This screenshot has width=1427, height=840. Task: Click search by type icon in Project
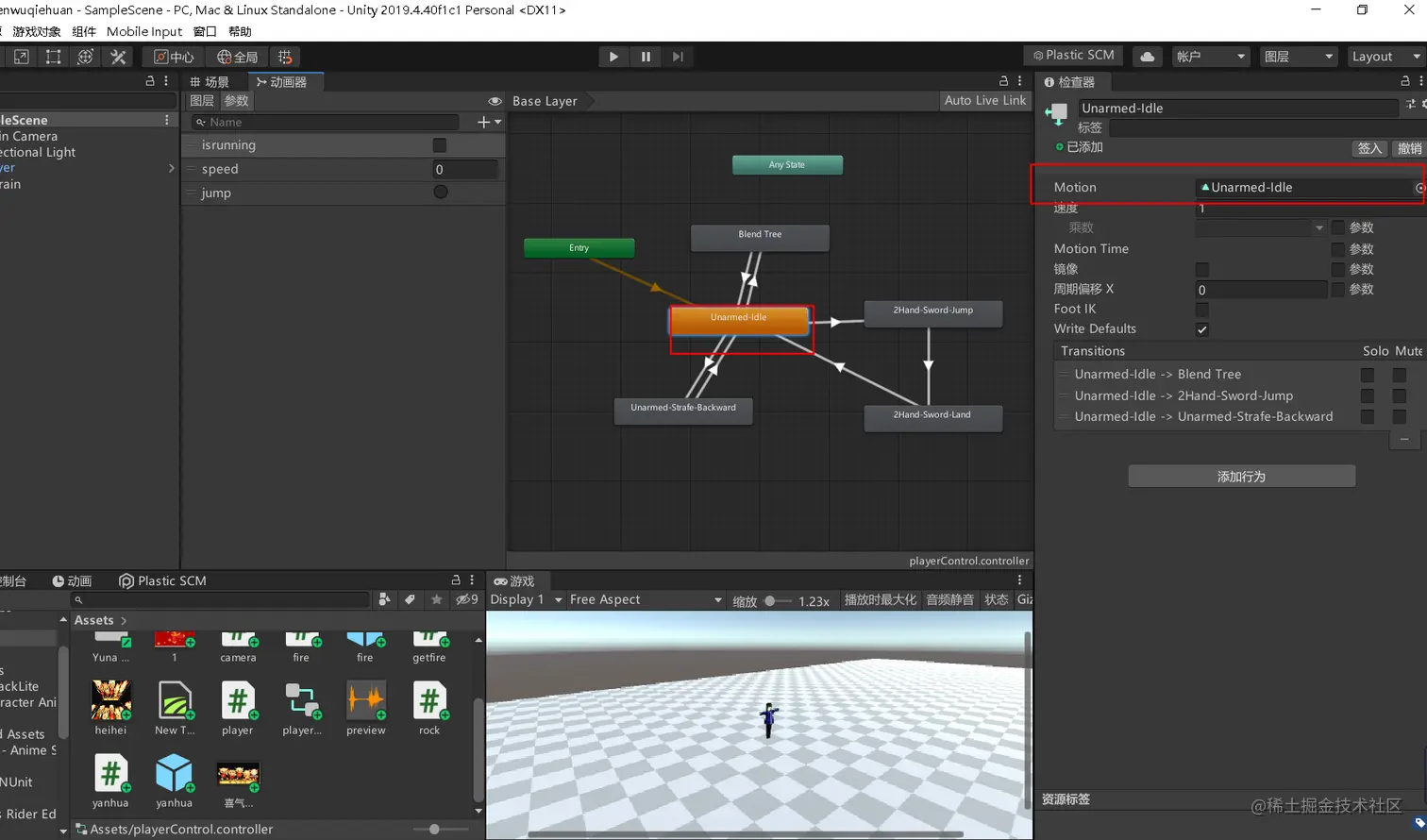point(384,599)
